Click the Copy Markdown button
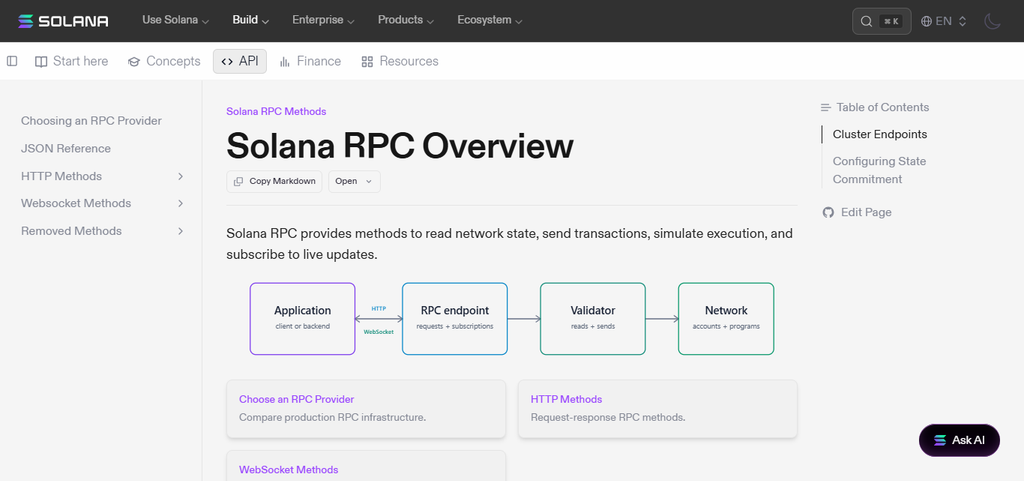Viewport: 1024px width, 481px height. (x=274, y=181)
